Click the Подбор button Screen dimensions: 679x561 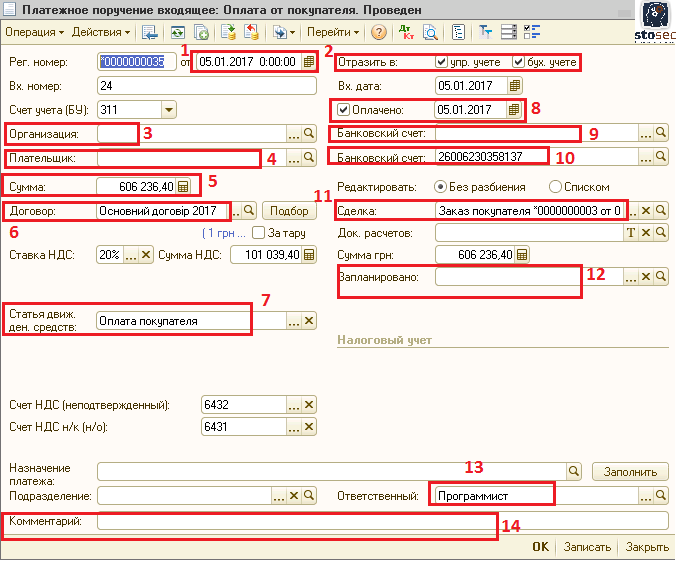coord(289,211)
